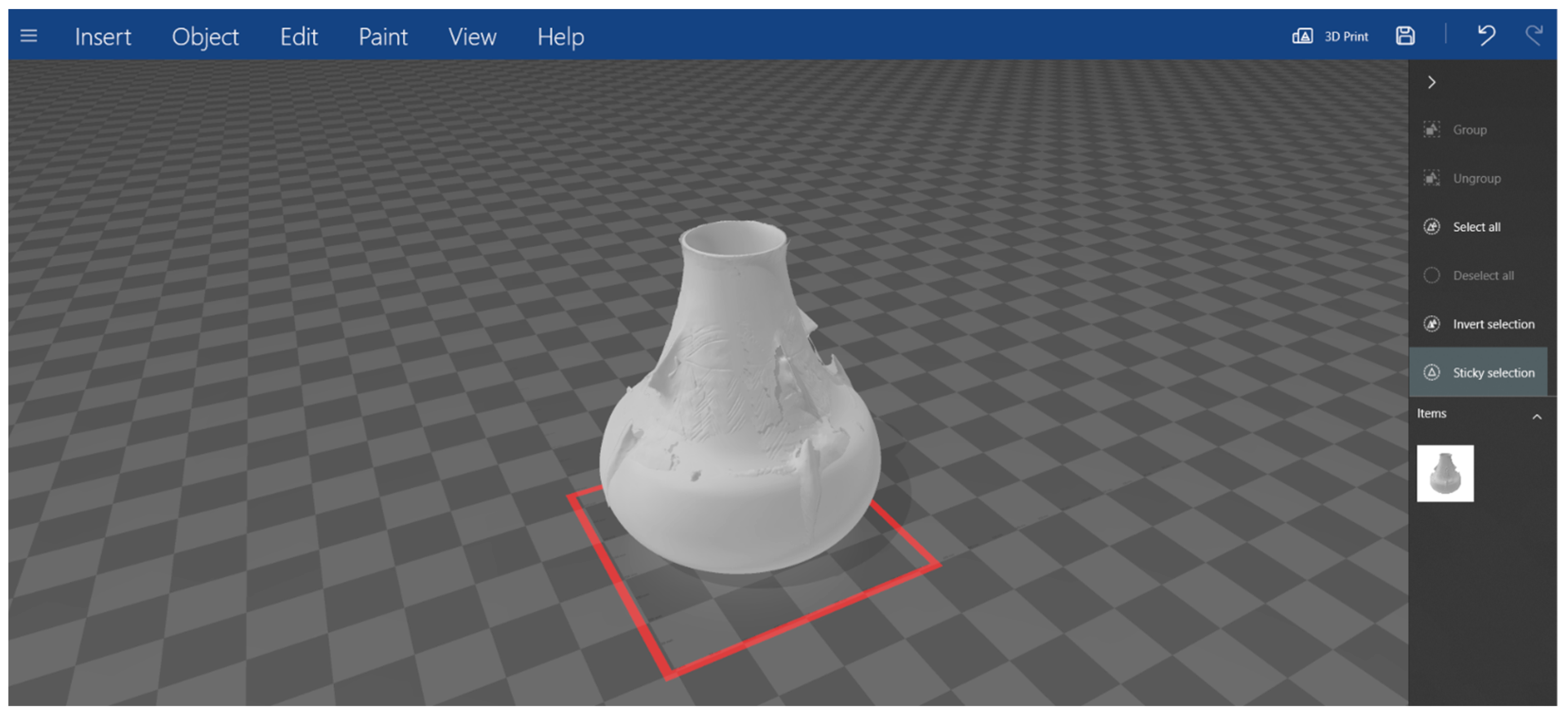This screenshot has width=1568, height=718.
Task: Collapse the Items section
Action: click(1536, 417)
